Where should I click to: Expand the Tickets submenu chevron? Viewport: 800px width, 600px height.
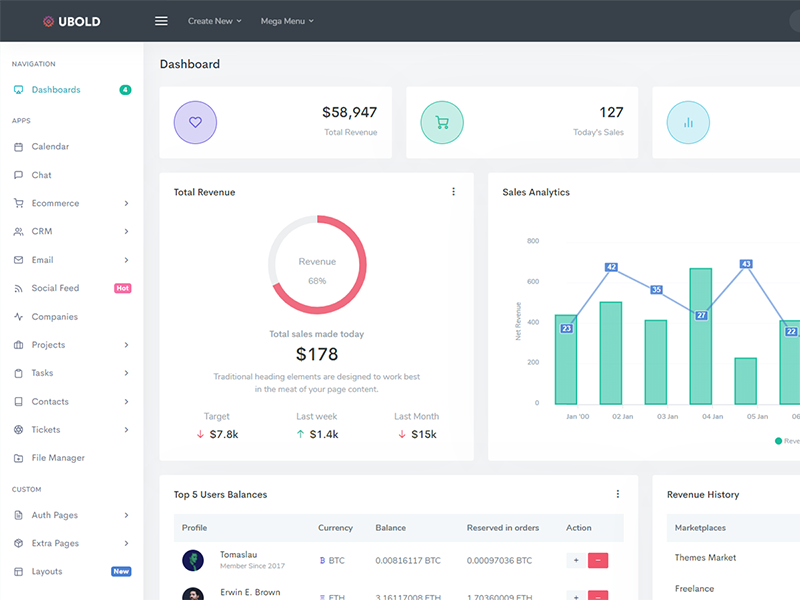[x=126, y=430]
